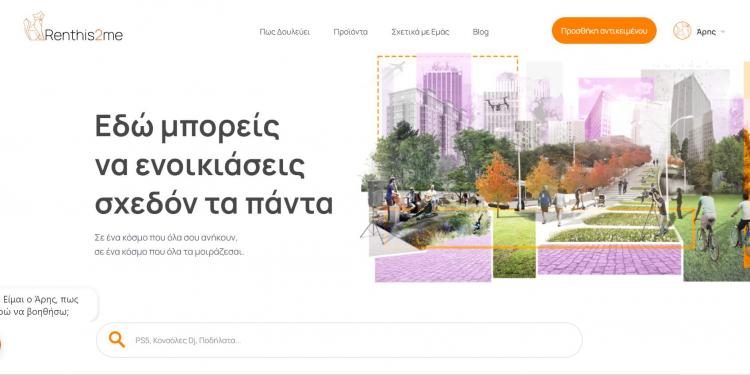Click the drone in the hero image
Screen dimensions: 750x375
point(497,104)
